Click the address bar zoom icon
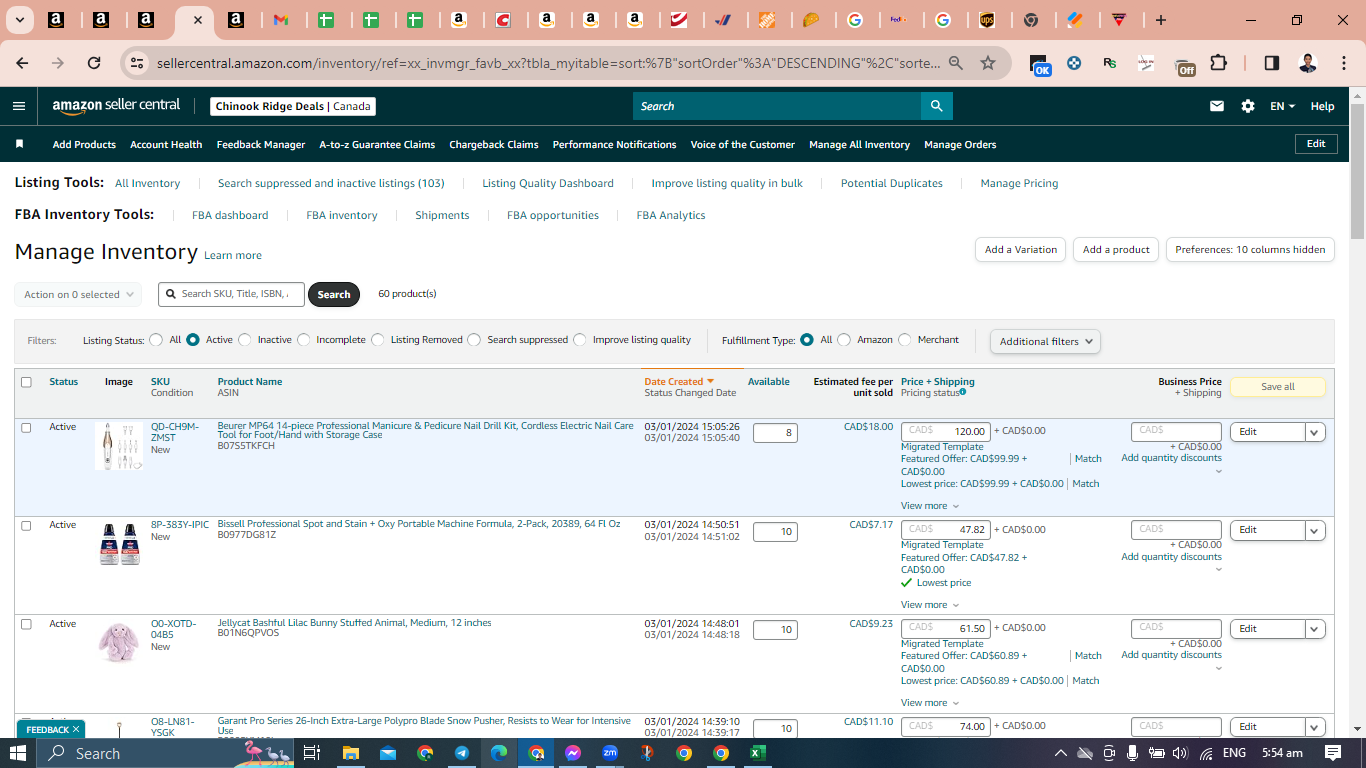This screenshot has height=768, width=1366. (x=956, y=63)
